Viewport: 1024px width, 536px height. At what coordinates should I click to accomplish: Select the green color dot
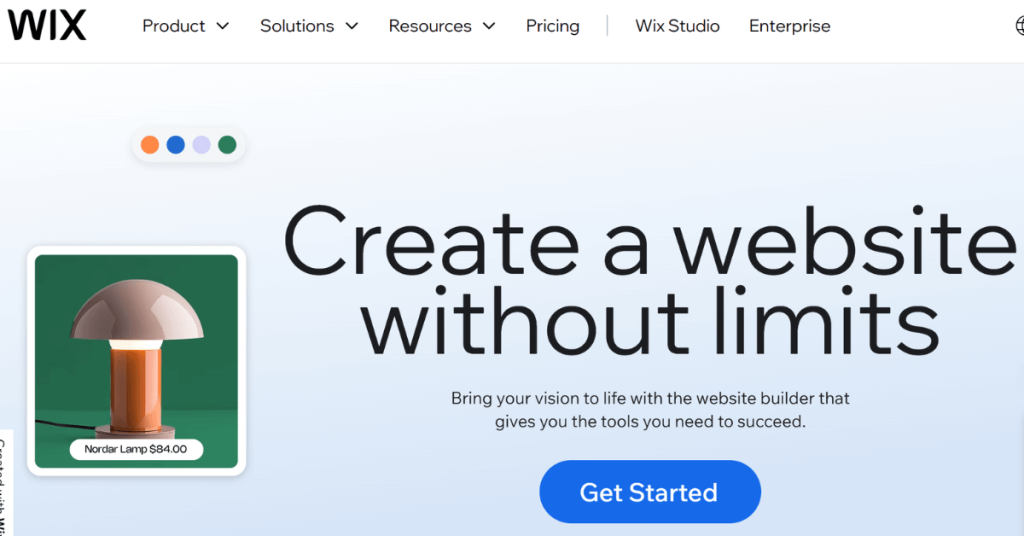227,145
